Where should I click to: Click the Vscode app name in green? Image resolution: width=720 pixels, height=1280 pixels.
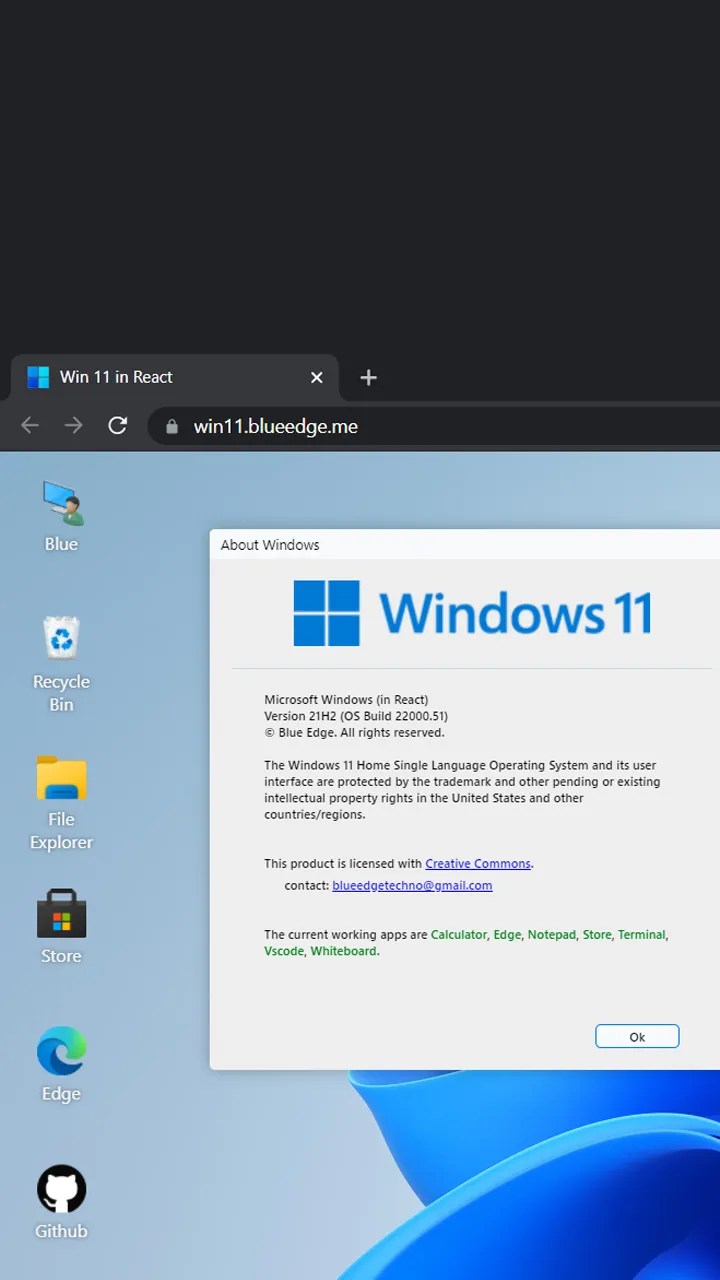(284, 951)
